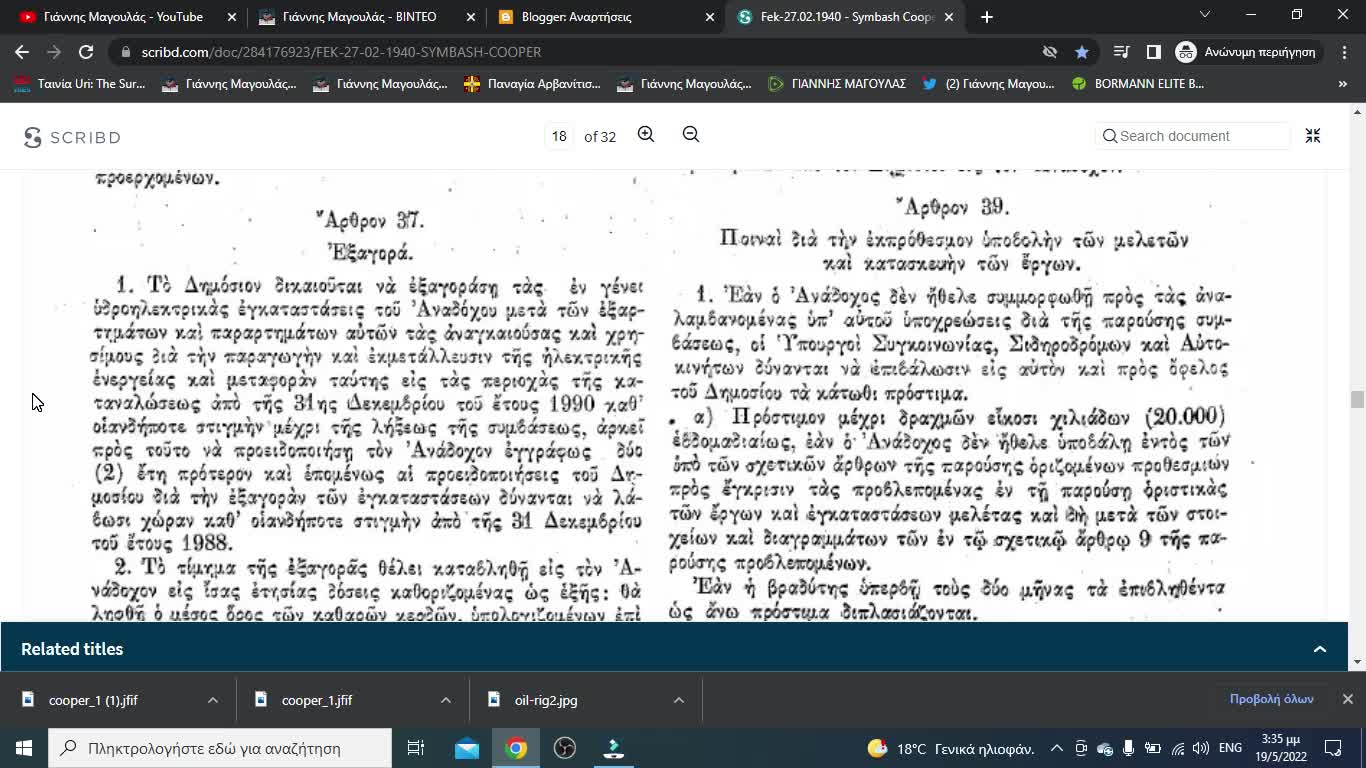Open Google Chrome from the taskbar
The image size is (1366, 768).
tap(516, 748)
